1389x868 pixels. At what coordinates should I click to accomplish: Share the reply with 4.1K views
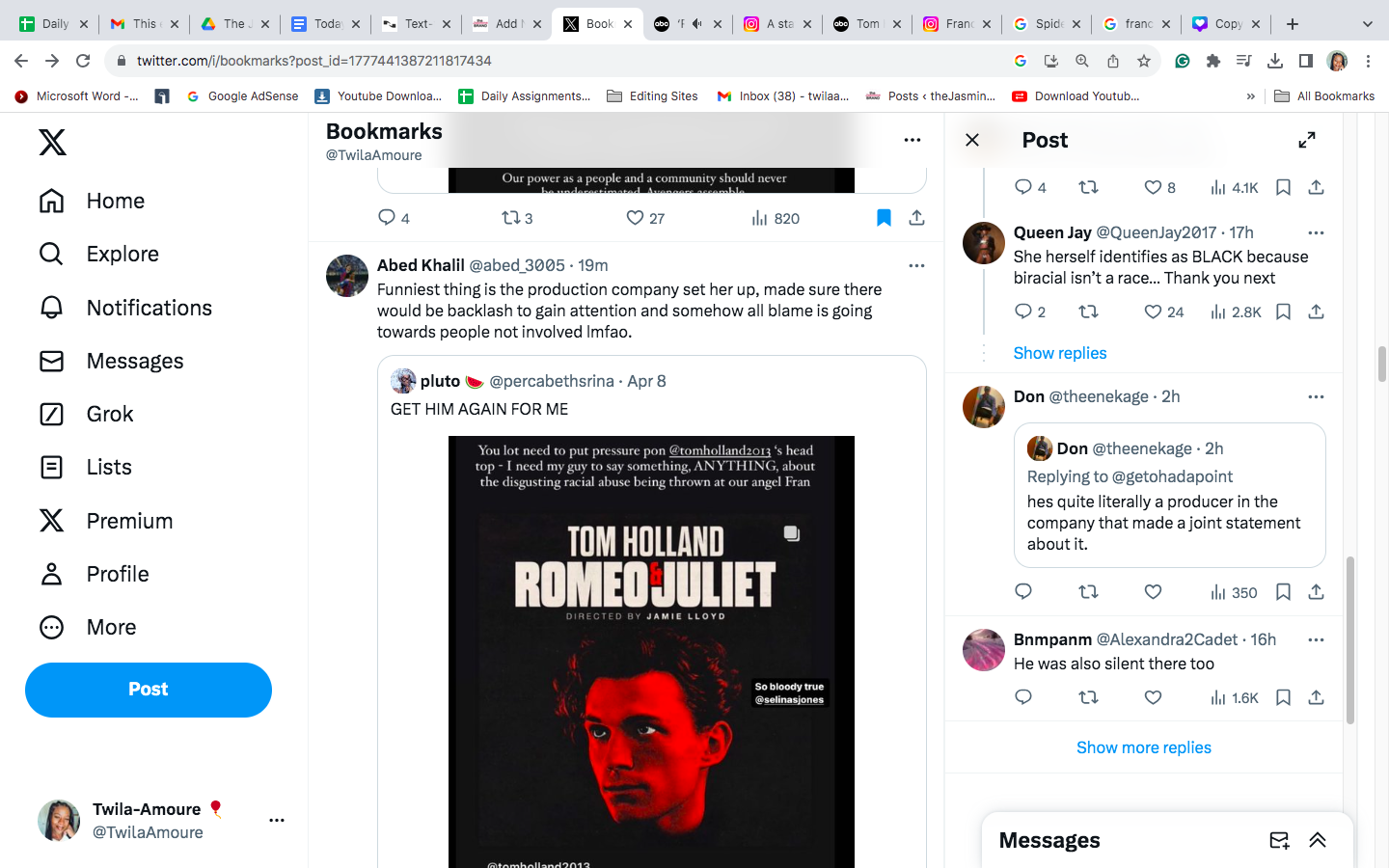click(1316, 187)
